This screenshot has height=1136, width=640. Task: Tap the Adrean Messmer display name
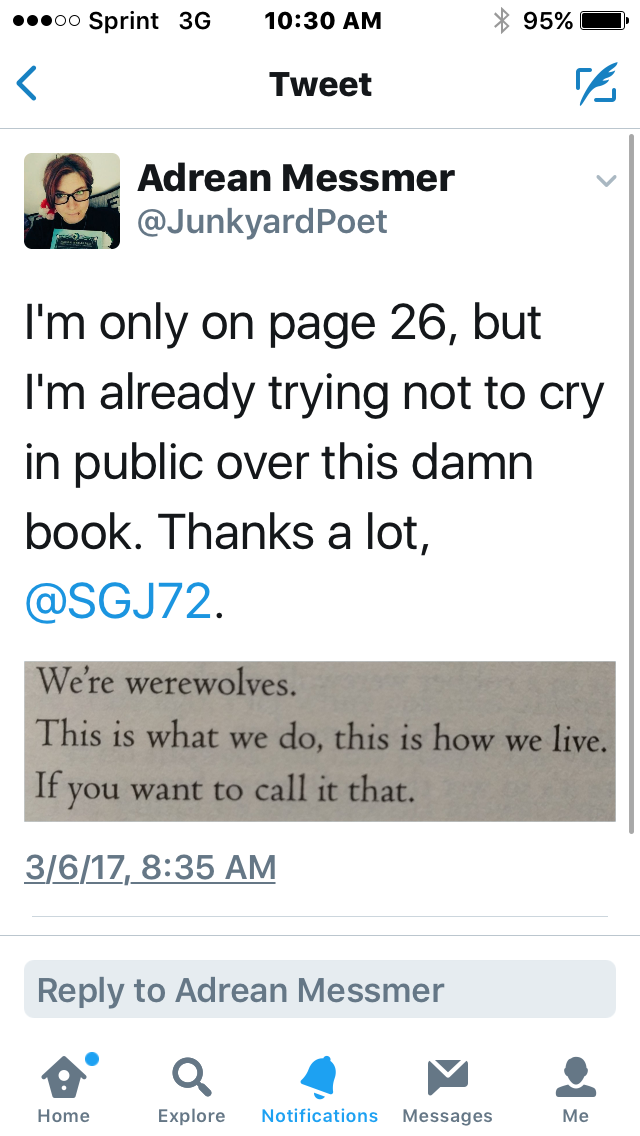tap(296, 178)
